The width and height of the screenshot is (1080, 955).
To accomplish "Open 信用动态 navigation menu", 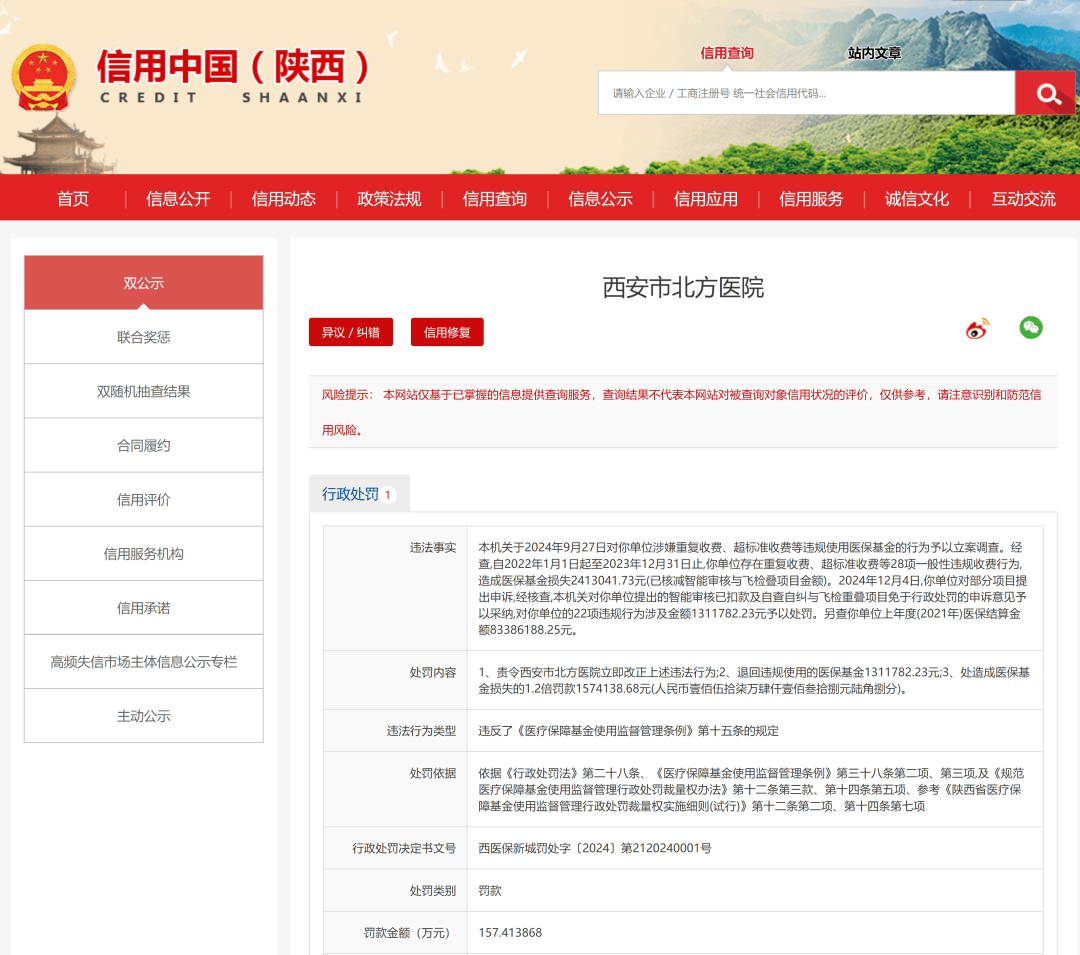I will (283, 199).
